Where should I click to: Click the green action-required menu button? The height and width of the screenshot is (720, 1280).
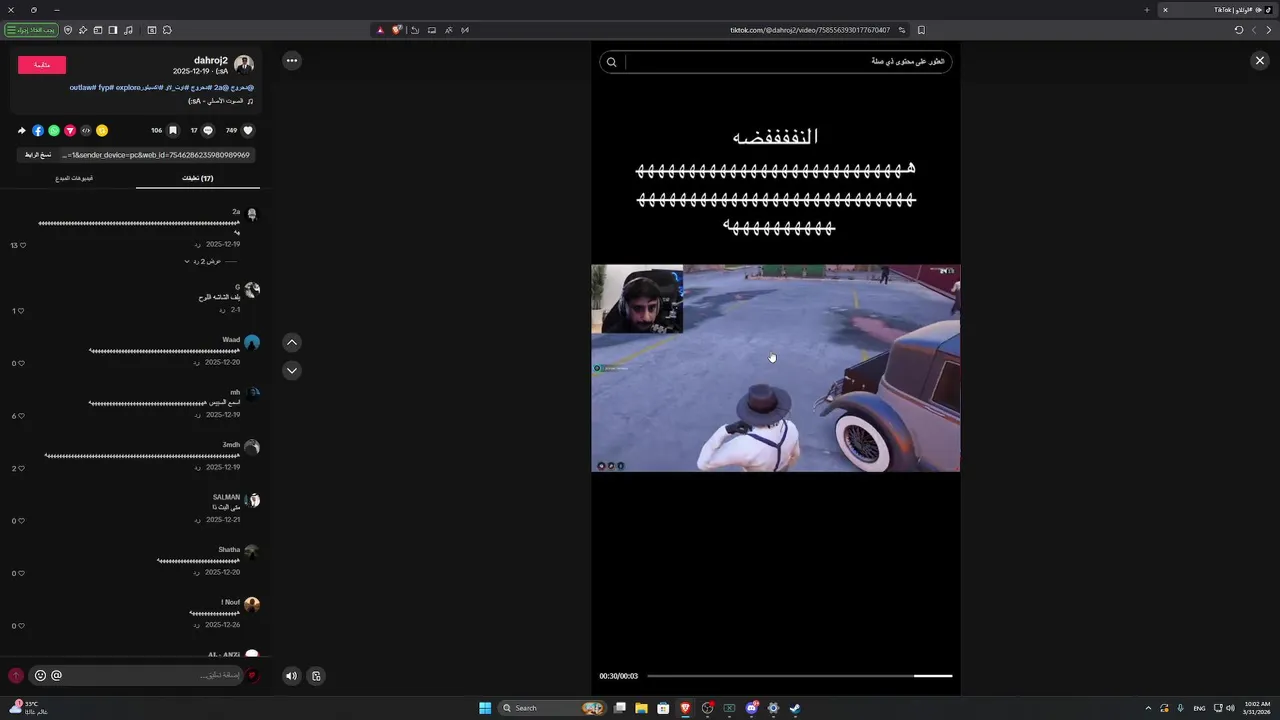click(x=31, y=30)
